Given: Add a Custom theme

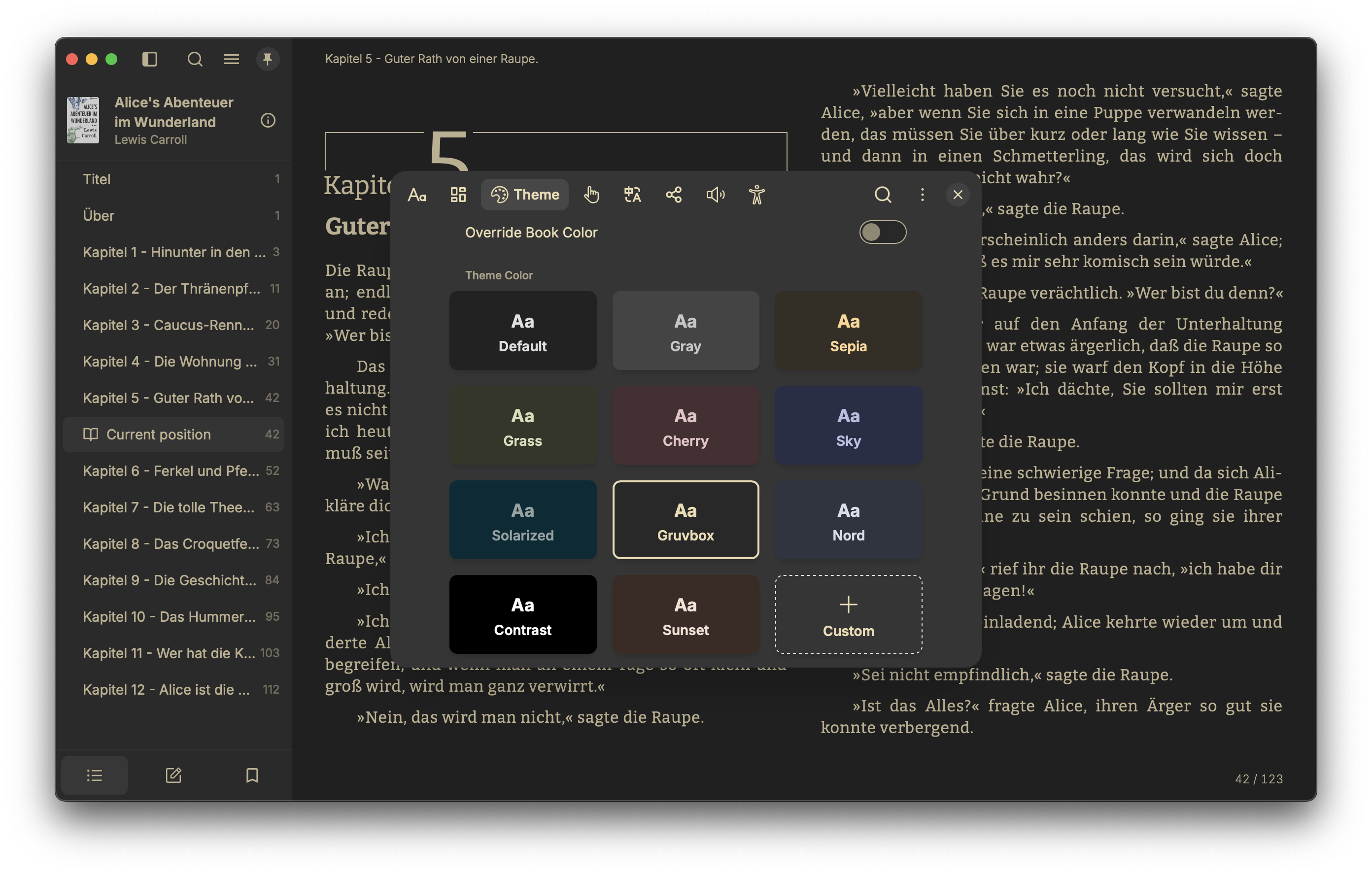Looking at the screenshot, I should 849,615.
